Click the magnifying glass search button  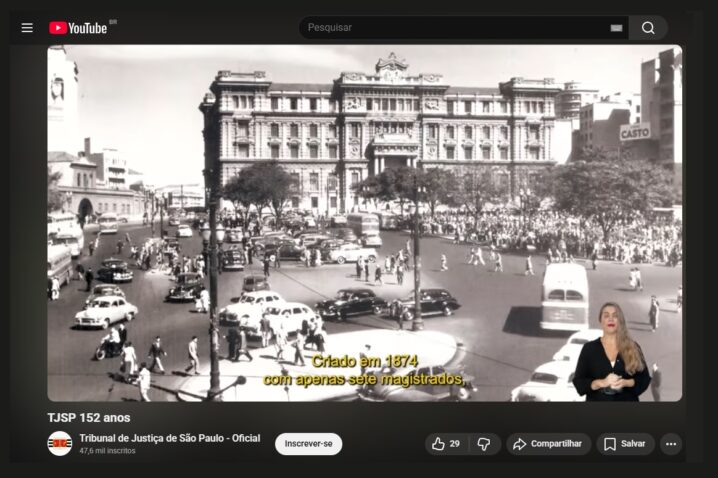(648, 28)
